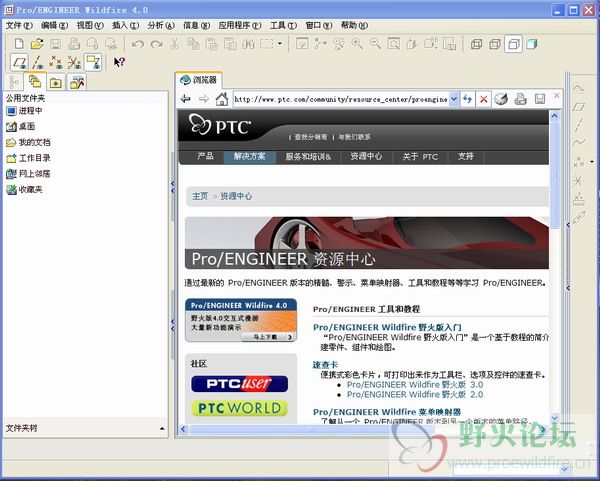This screenshot has width=600, height=481.
Task: Open the 工作目录 working directory
Action: coord(28,158)
